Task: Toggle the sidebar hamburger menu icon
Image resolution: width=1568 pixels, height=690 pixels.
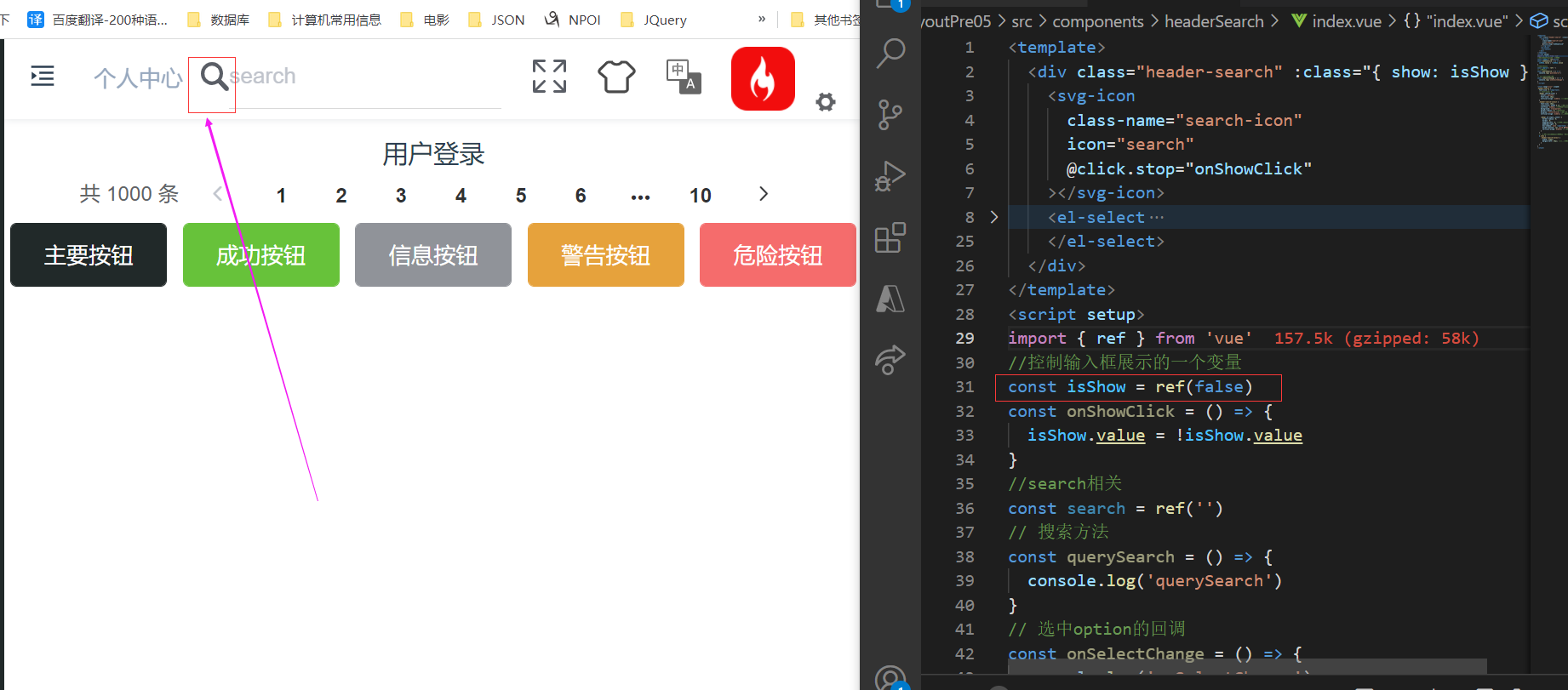Action: [x=43, y=77]
